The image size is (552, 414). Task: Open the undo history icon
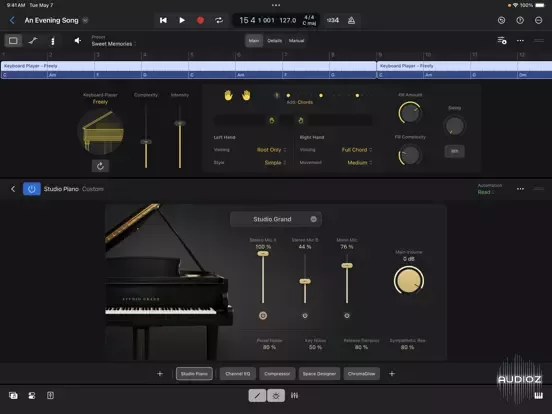click(502, 20)
